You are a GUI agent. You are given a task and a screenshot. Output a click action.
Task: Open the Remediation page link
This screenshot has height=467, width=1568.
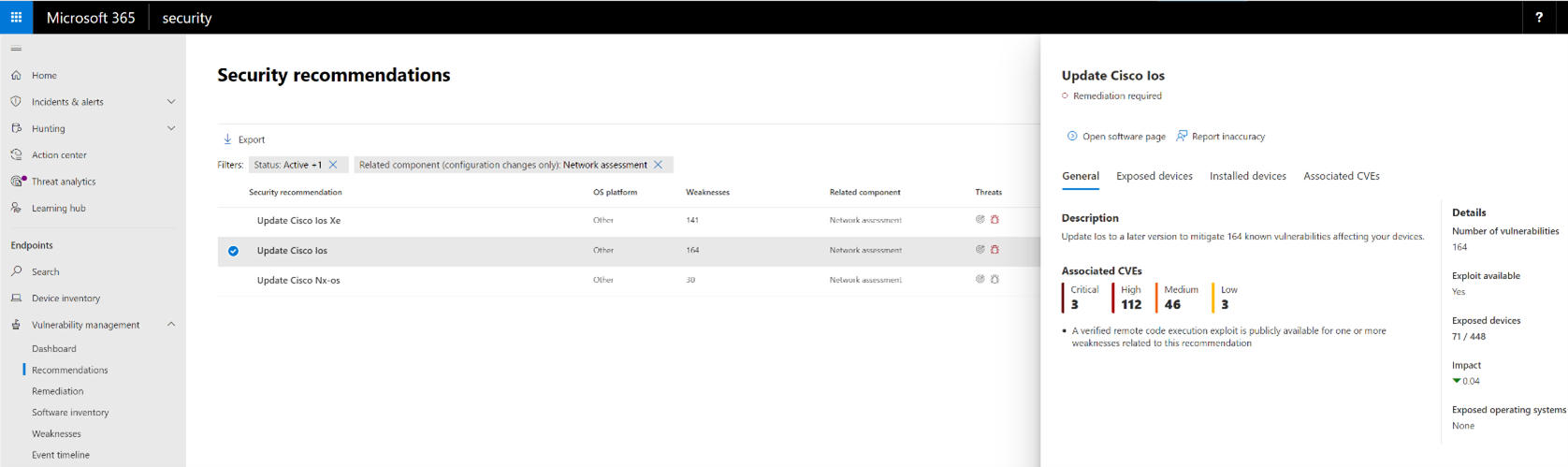point(57,391)
